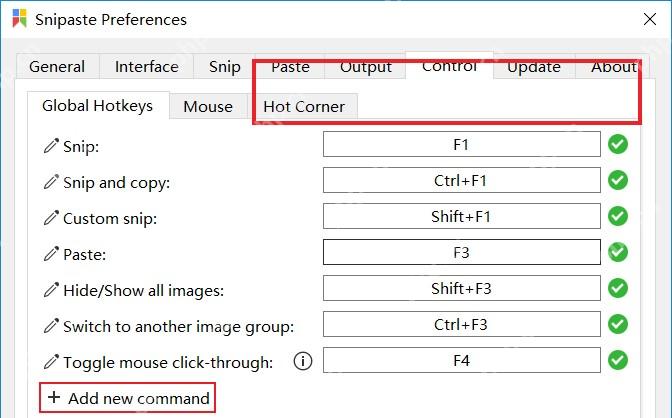Open the Interface tab
Viewport: 672px width, 418px height.
point(147,67)
